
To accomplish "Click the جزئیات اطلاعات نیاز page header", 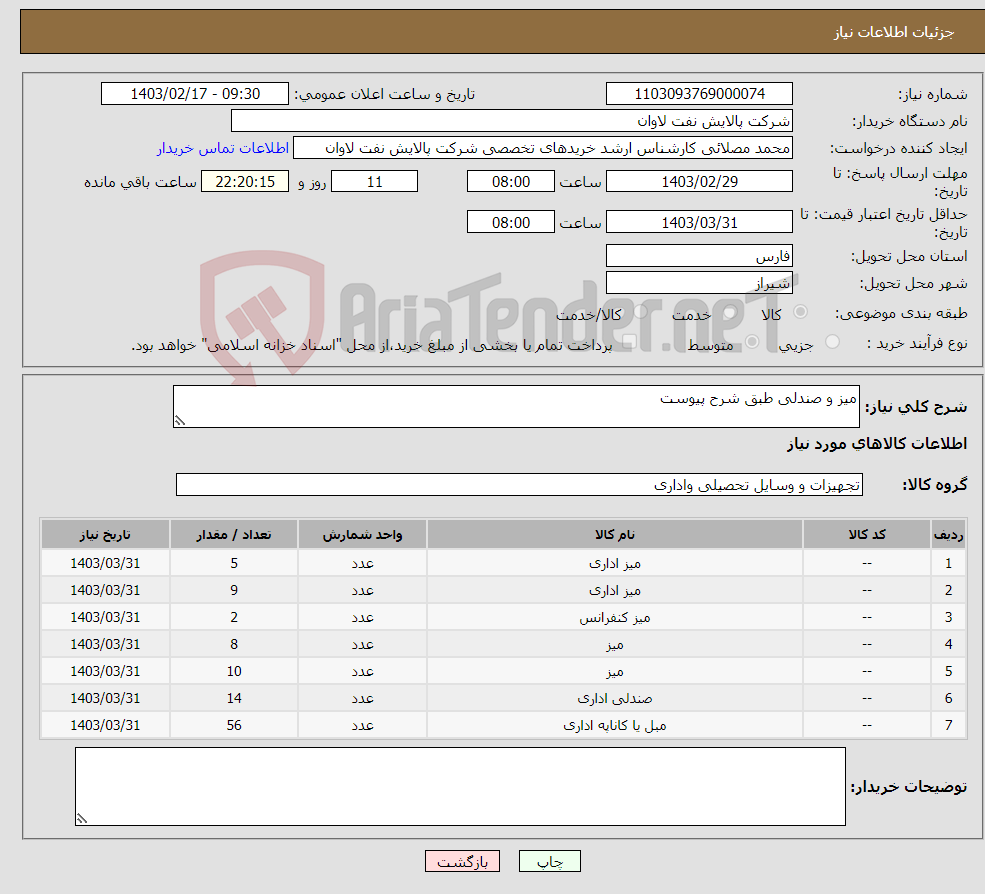I will click(x=893, y=32).
